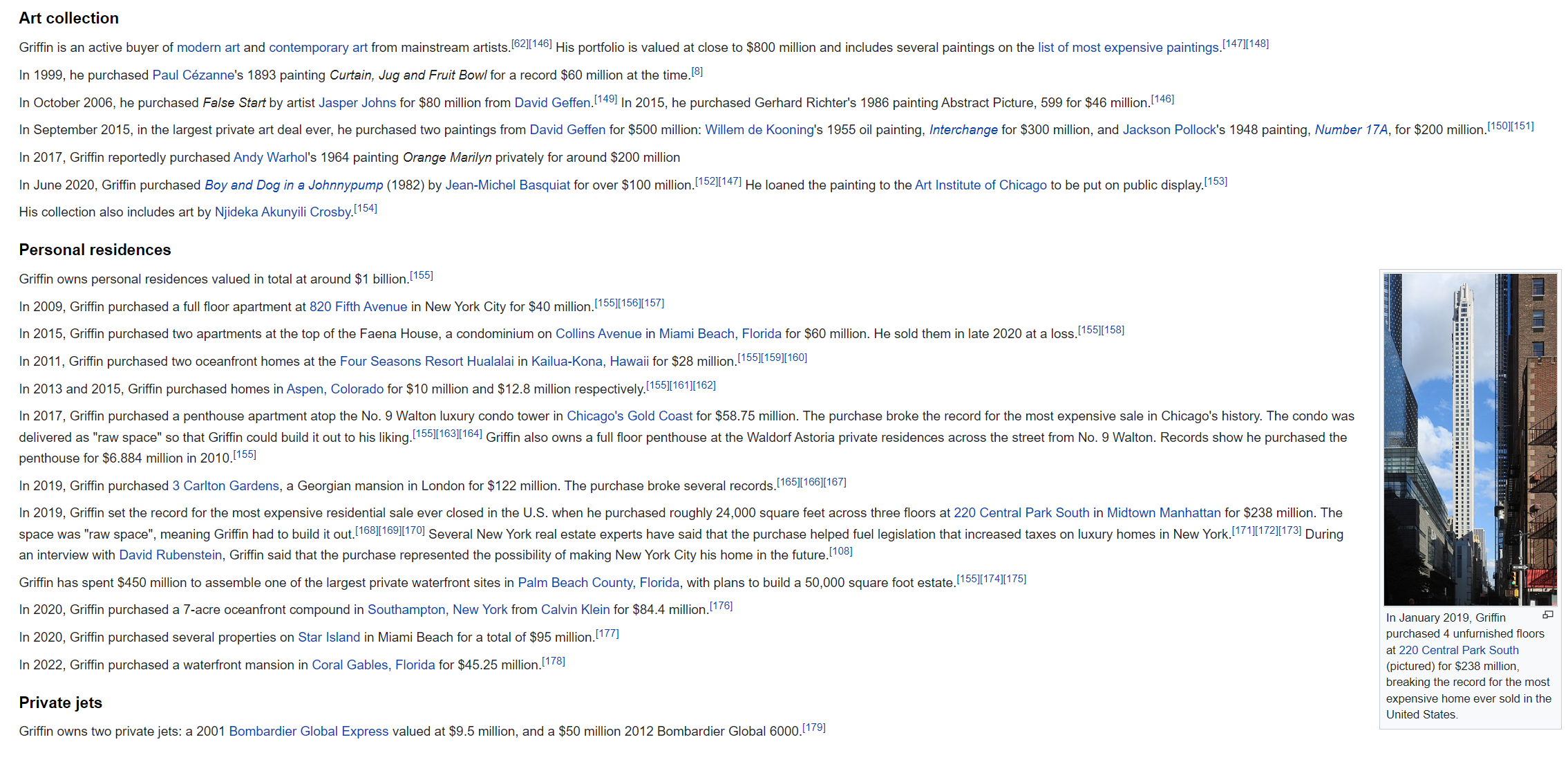Open the Calvin Klein link

(x=575, y=610)
